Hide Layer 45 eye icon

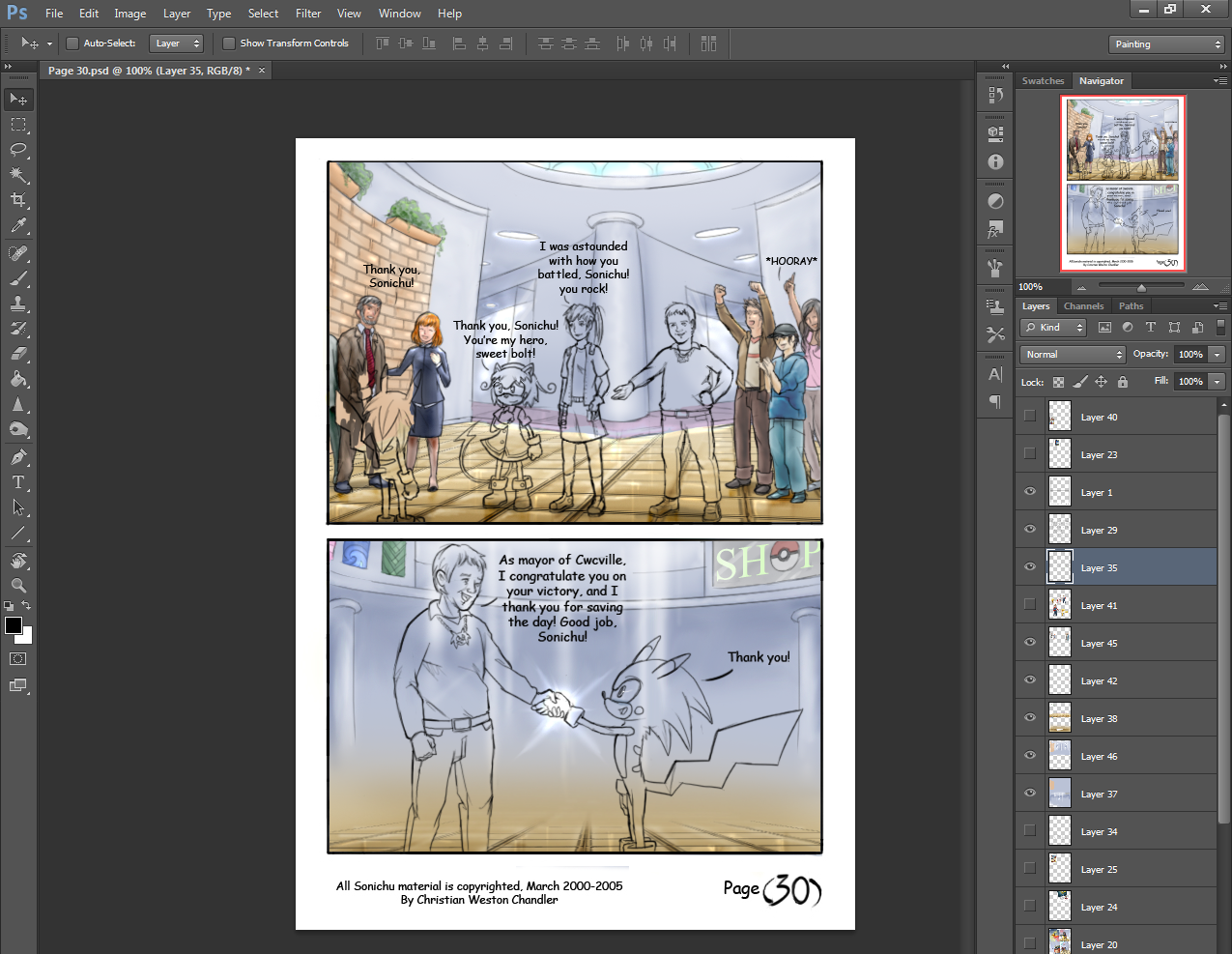click(1030, 643)
